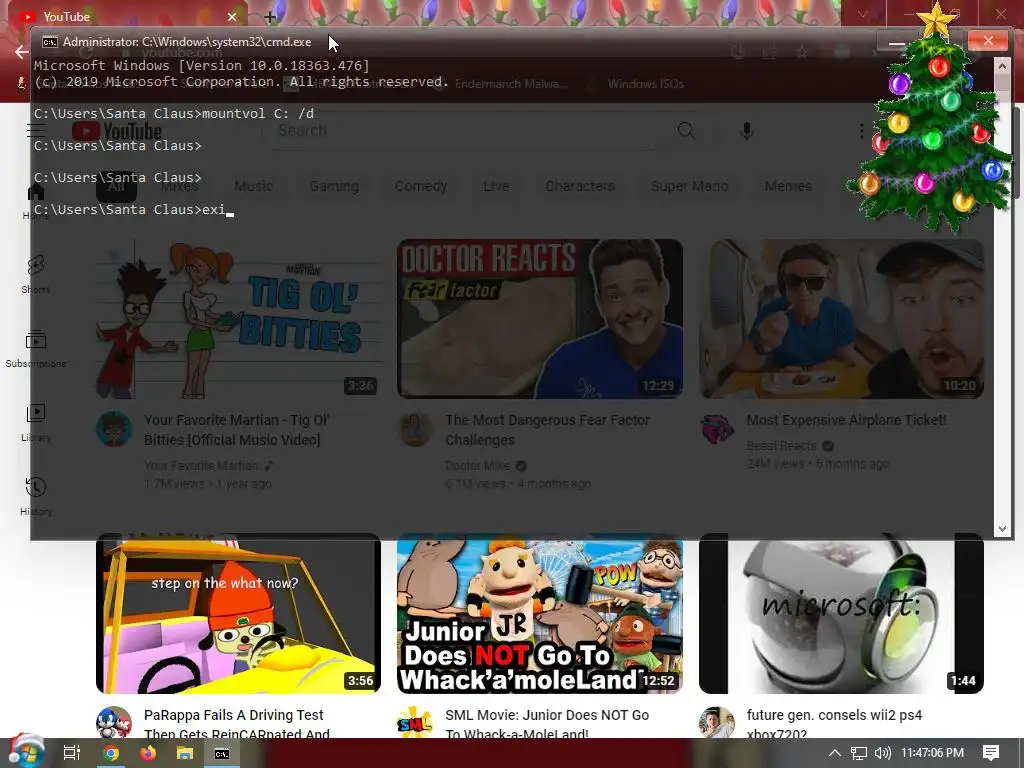Screen dimensions: 1024x768
Task: Close the YouTube browser tab
Action: click(x=232, y=17)
